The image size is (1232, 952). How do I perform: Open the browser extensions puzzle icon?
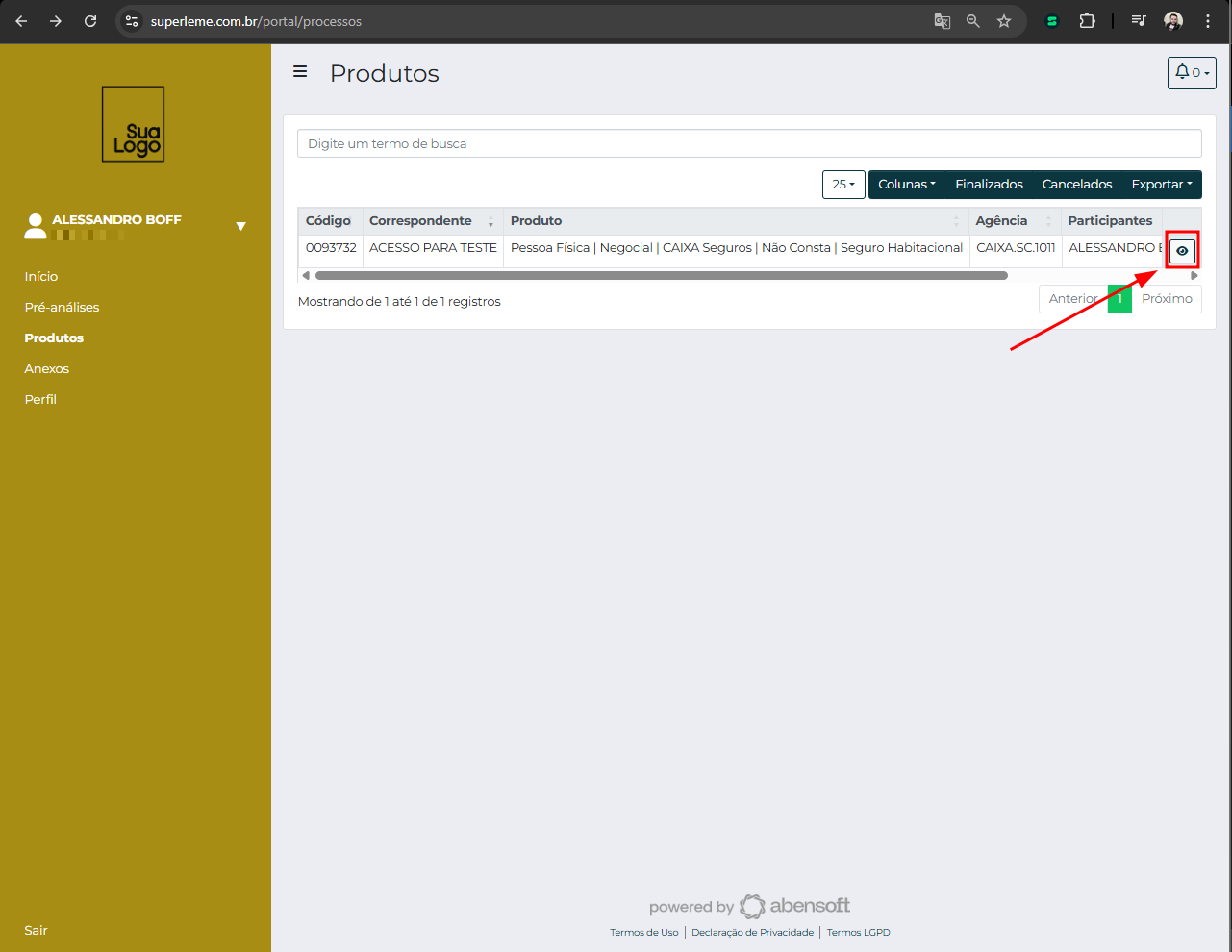point(1087,20)
